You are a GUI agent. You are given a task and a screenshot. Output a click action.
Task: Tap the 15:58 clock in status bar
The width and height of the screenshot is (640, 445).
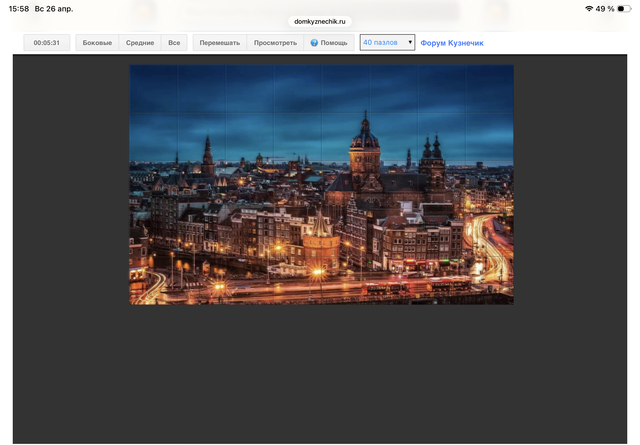pos(19,8)
